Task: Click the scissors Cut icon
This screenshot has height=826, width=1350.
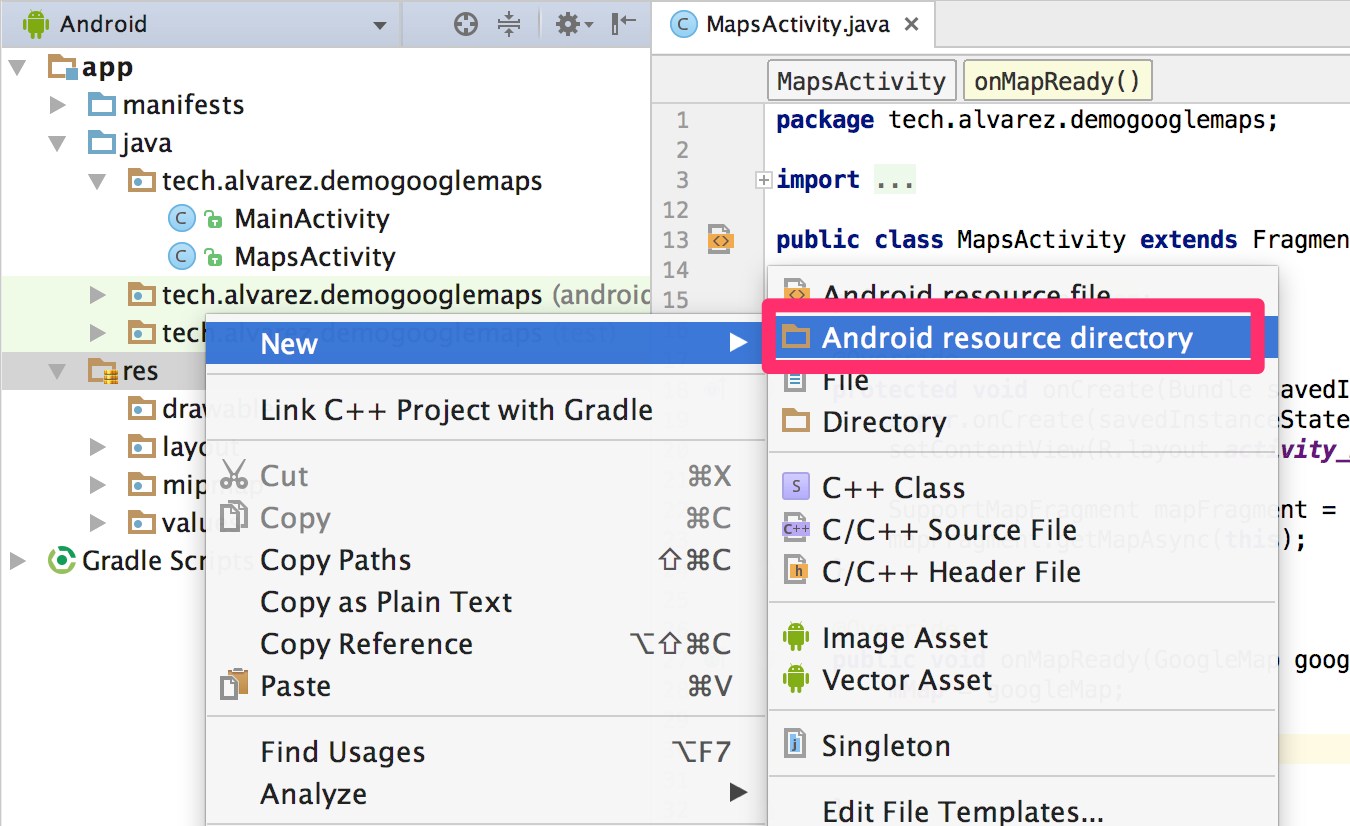Action: (234, 474)
